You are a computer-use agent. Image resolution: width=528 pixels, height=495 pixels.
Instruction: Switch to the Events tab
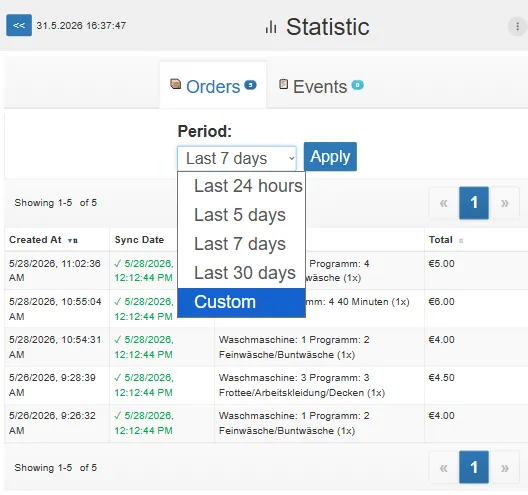tap(321, 86)
